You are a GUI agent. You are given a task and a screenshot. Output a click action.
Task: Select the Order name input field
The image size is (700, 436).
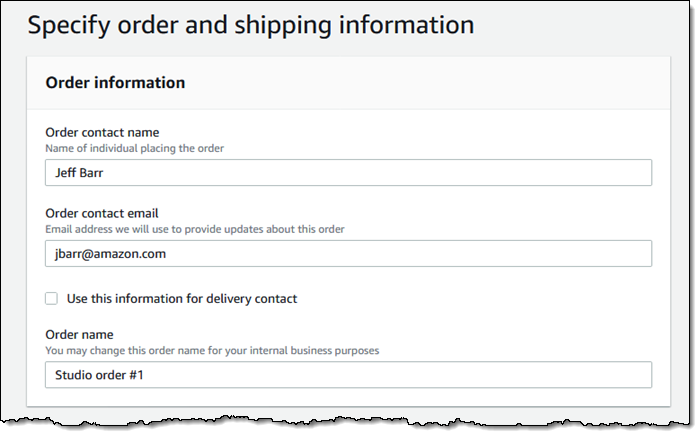pos(348,375)
